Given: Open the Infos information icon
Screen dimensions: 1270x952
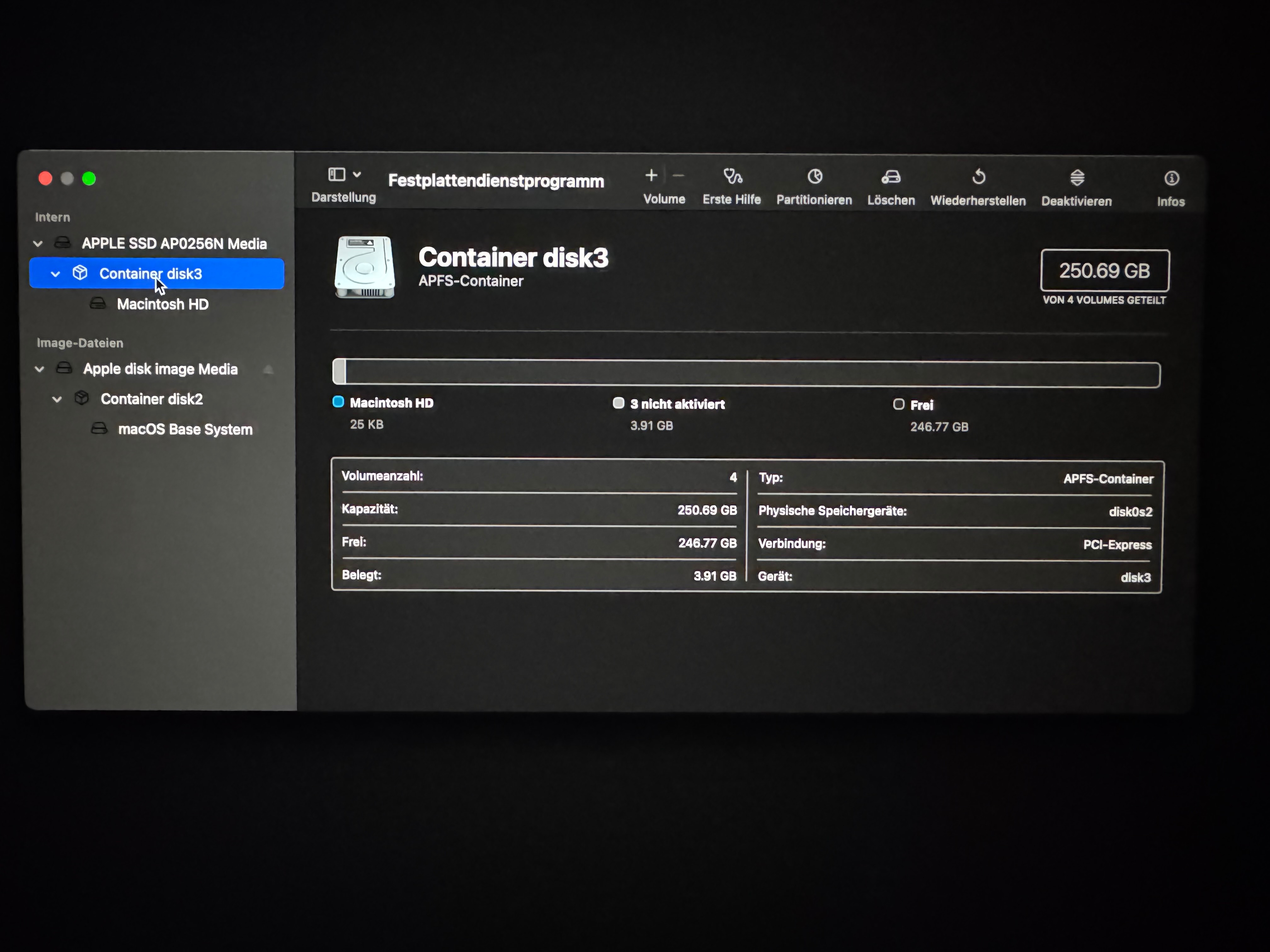Looking at the screenshot, I should pyautogui.click(x=1172, y=178).
